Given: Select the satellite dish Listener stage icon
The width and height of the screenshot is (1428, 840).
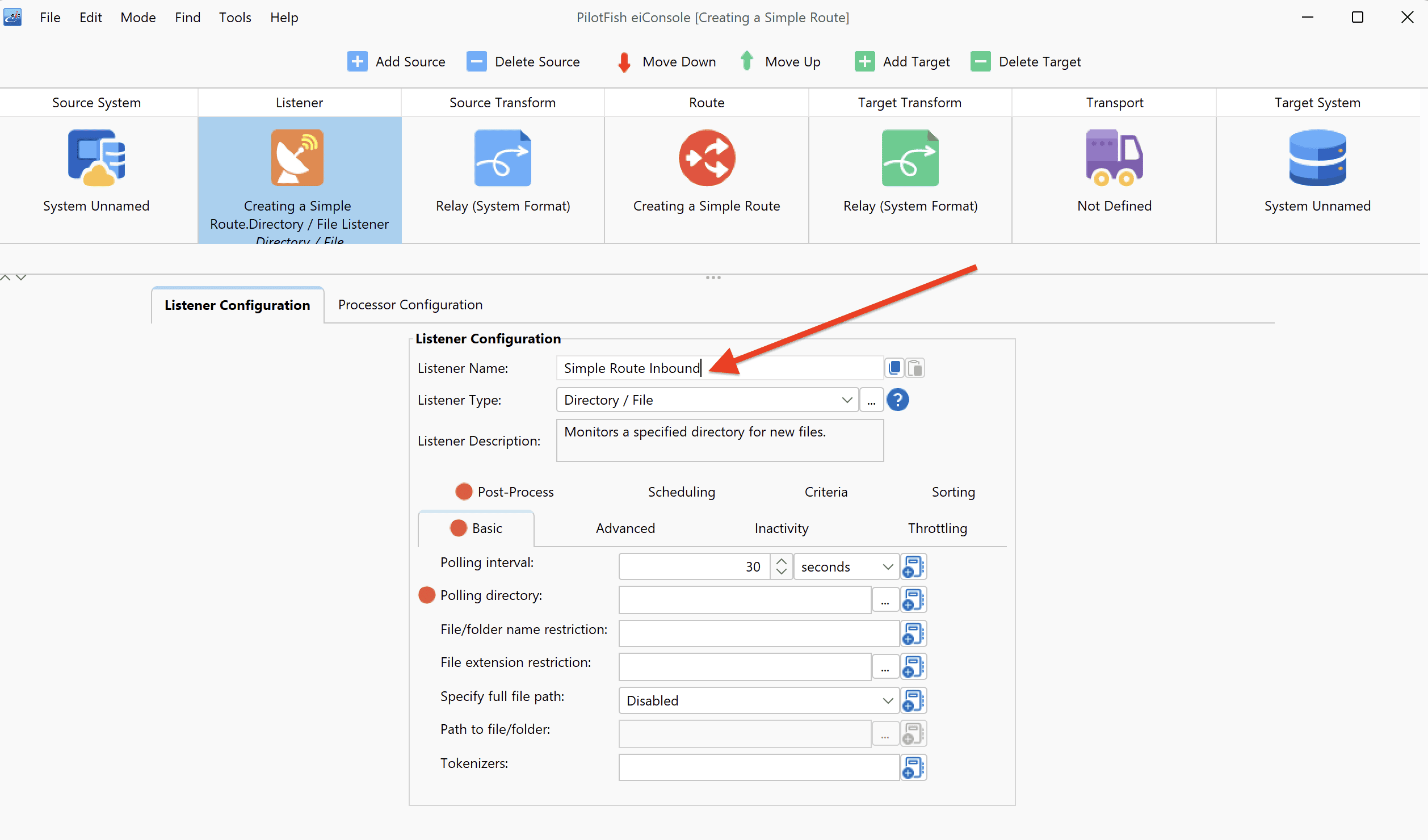Looking at the screenshot, I should click(297, 158).
